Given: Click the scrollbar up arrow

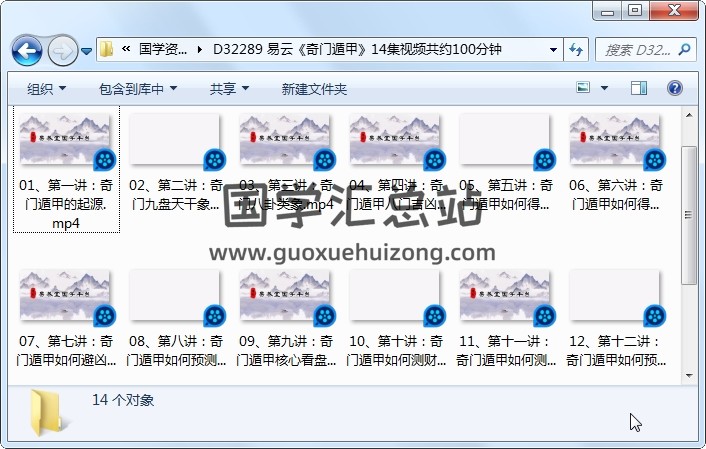Looking at the screenshot, I should pos(689,115).
